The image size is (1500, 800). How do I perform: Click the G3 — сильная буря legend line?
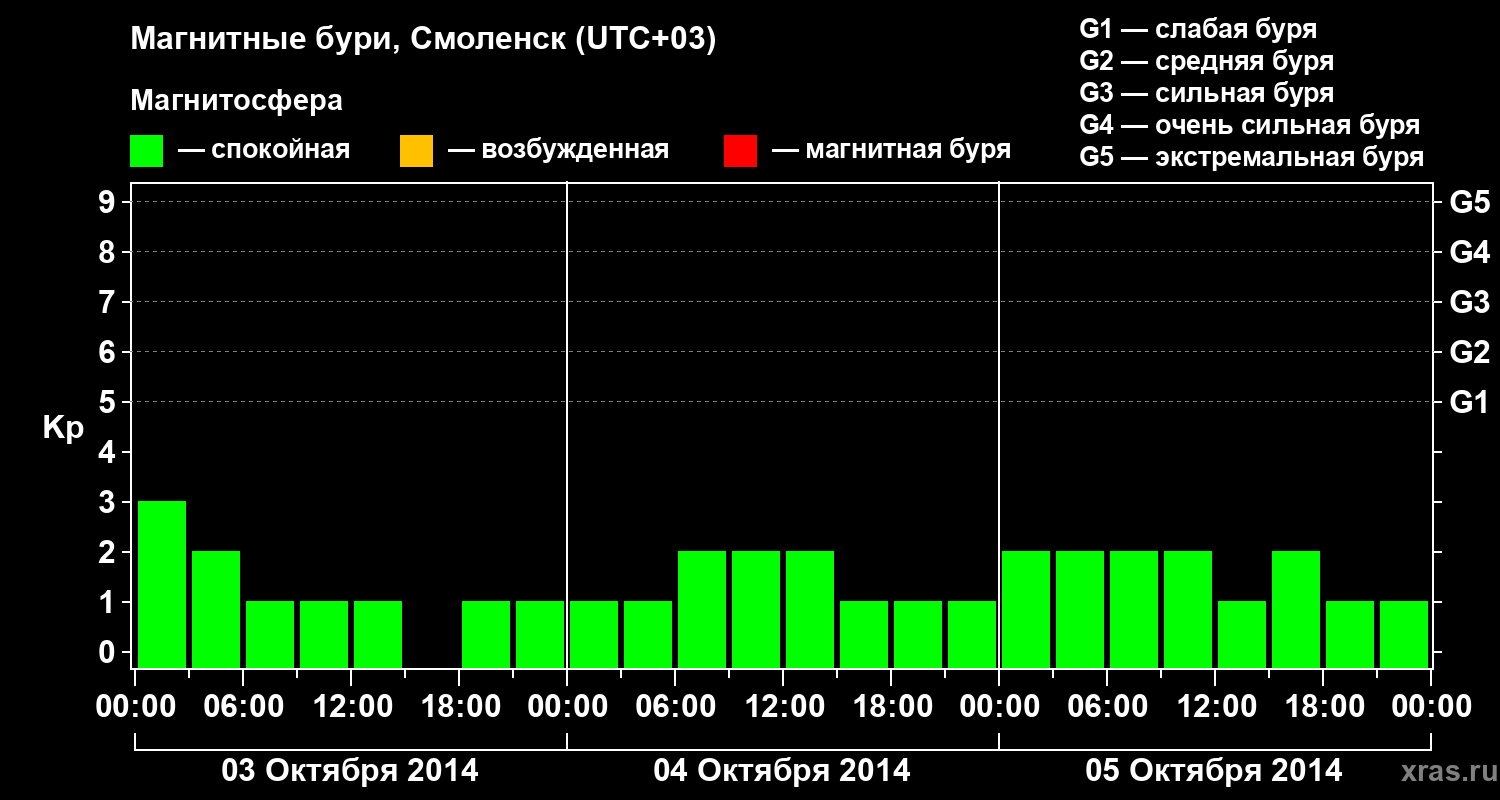click(1206, 93)
